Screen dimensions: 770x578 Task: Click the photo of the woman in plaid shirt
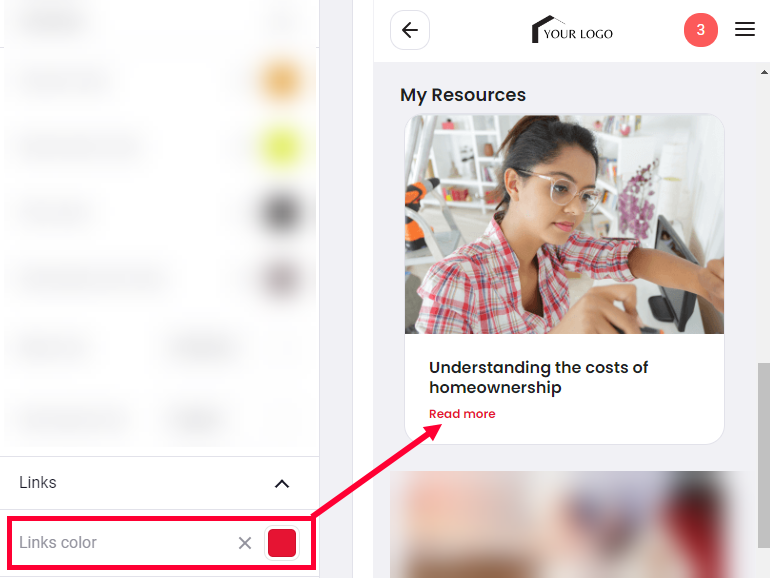coord(564,224)
